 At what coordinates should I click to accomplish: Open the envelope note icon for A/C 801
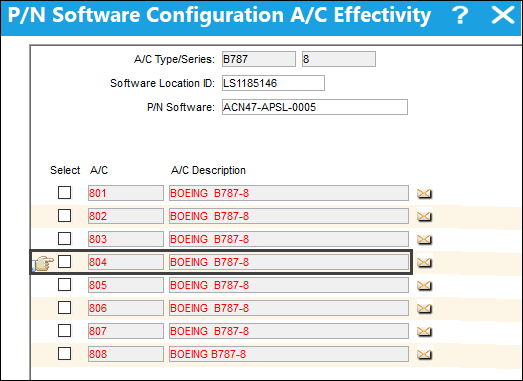[425, 194]
